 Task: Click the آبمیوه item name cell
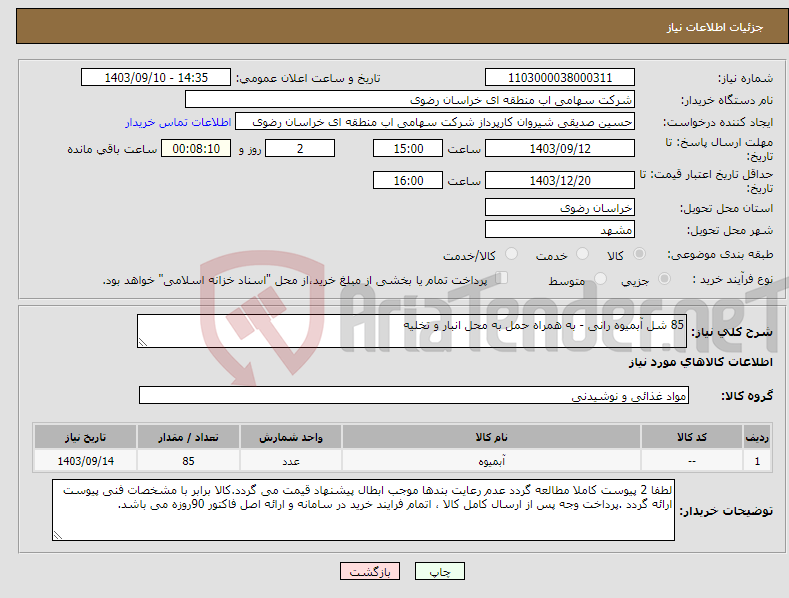(x=491, y=461)
